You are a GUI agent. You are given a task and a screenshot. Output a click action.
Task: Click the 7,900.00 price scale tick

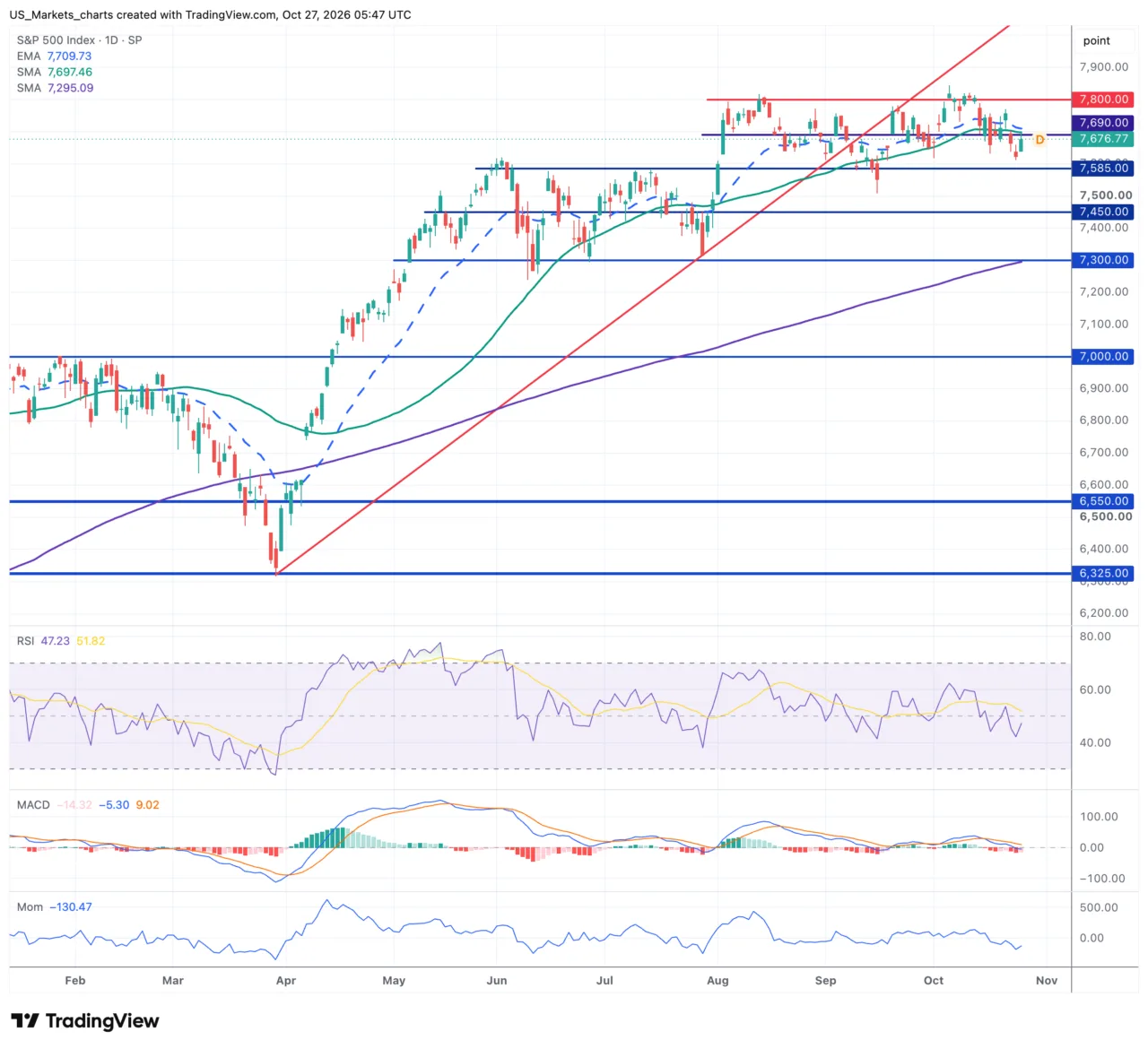point(1104,67)
